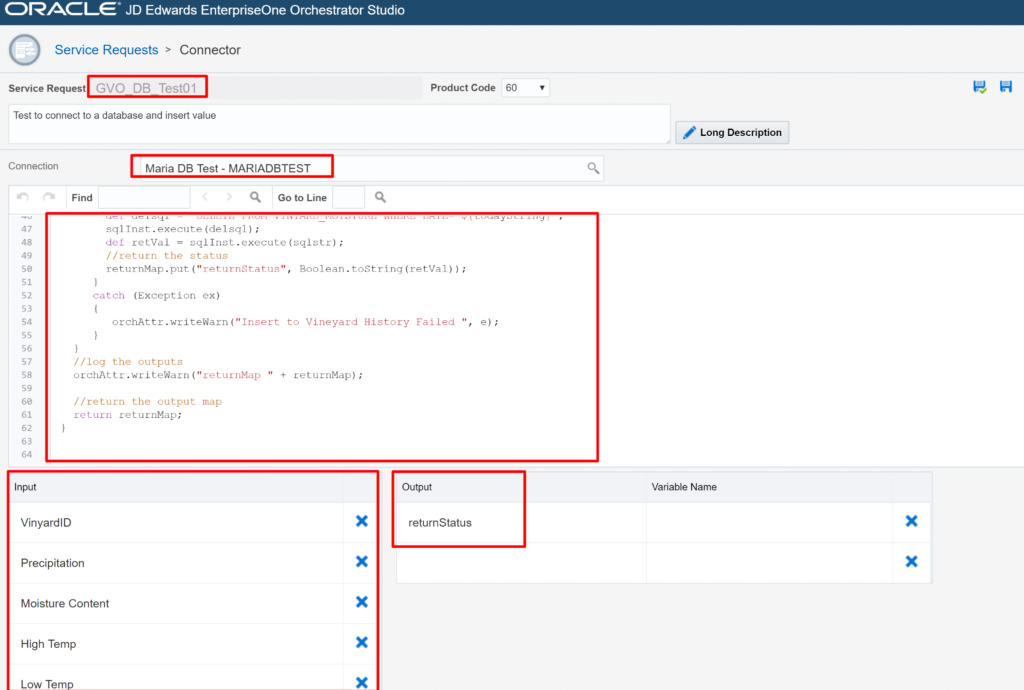Remove the Moisture Content input
The image size is (1024, 690).
point(362,602)
